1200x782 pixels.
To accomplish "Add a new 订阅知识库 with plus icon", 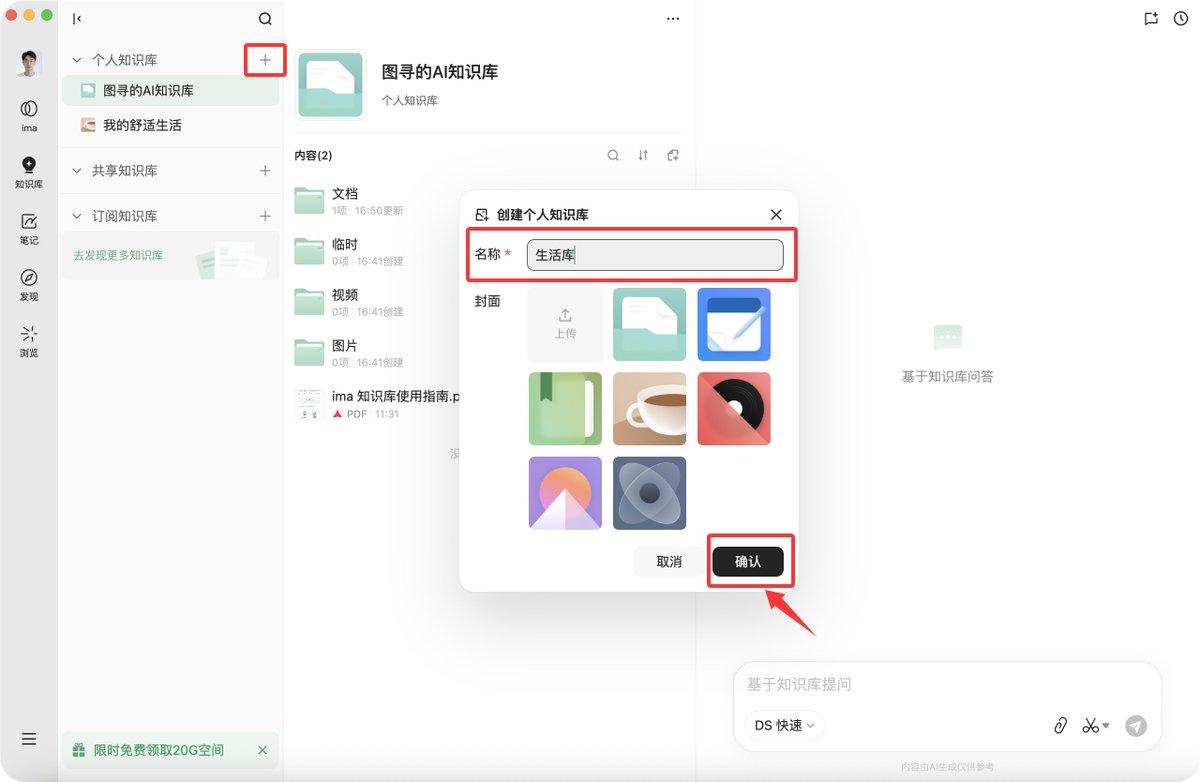I will click(x=265, y=216).
